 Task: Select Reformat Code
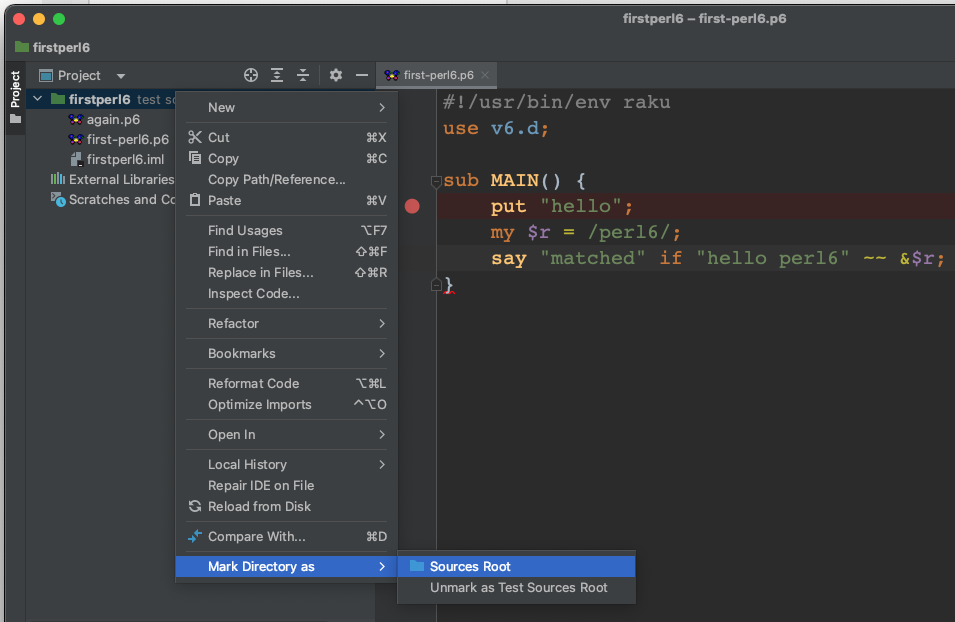(286, 383)
